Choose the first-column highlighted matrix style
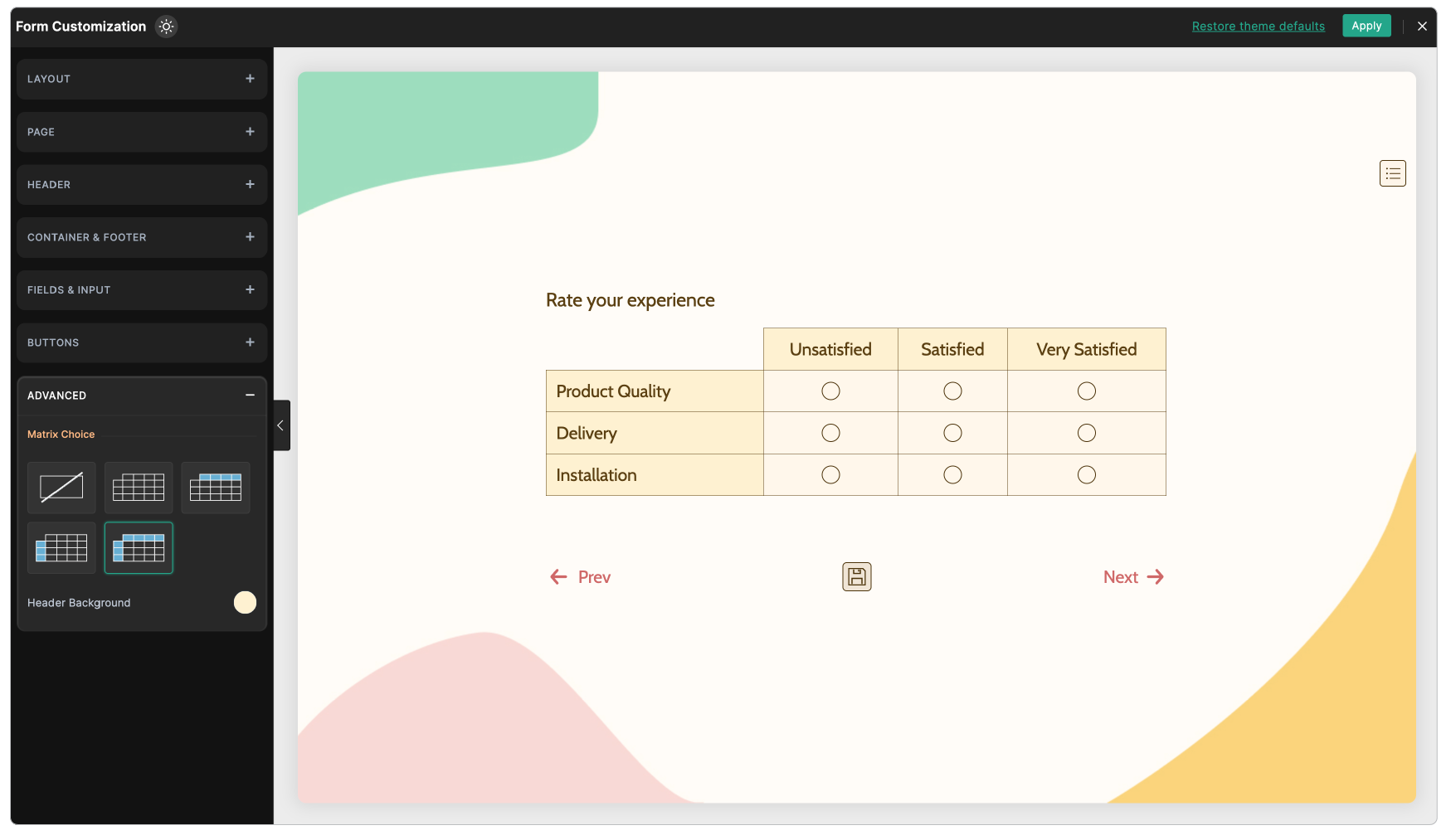This screenshot has height=840, width=1451. [x=61, y=548]
